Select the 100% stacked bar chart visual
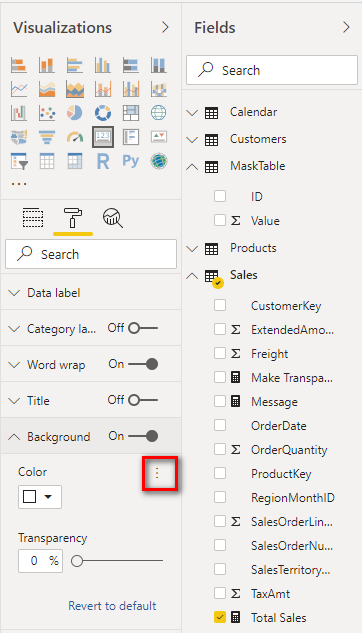 tap(130, 65)
